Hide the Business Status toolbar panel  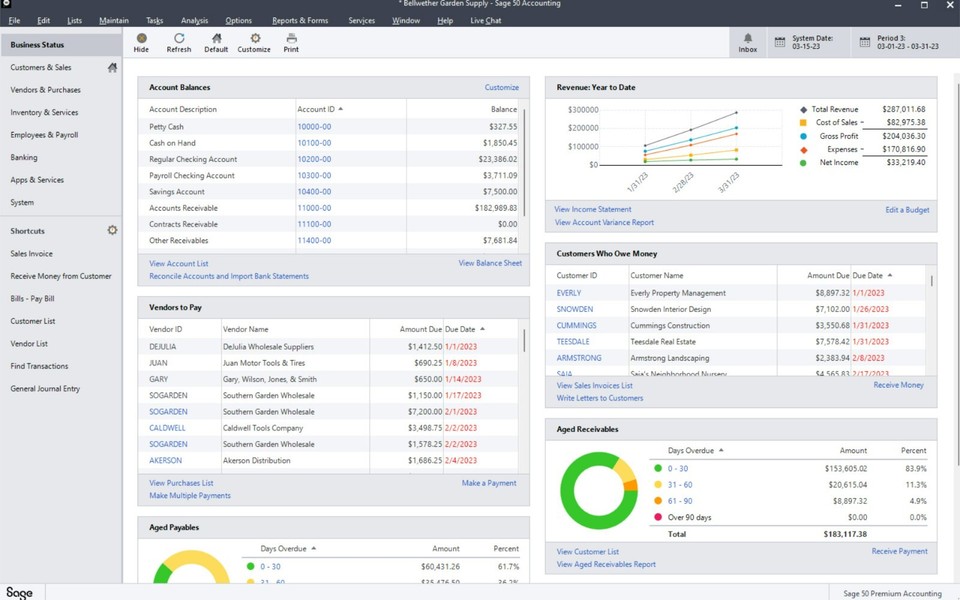pos(141,41)
